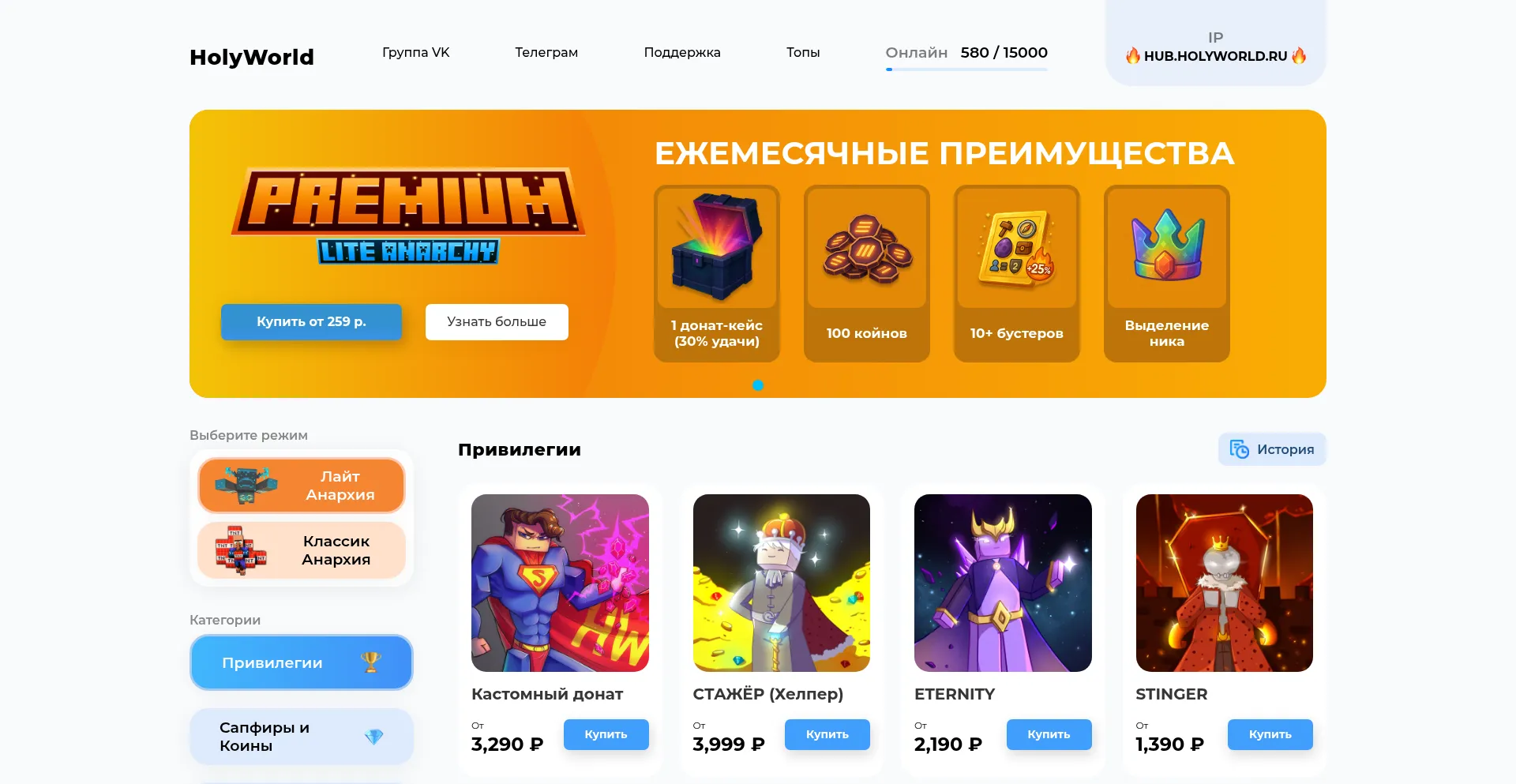The image size is (1516, 784).
Task: Click the banner carousel dot indicator
Action: (758, 385)
